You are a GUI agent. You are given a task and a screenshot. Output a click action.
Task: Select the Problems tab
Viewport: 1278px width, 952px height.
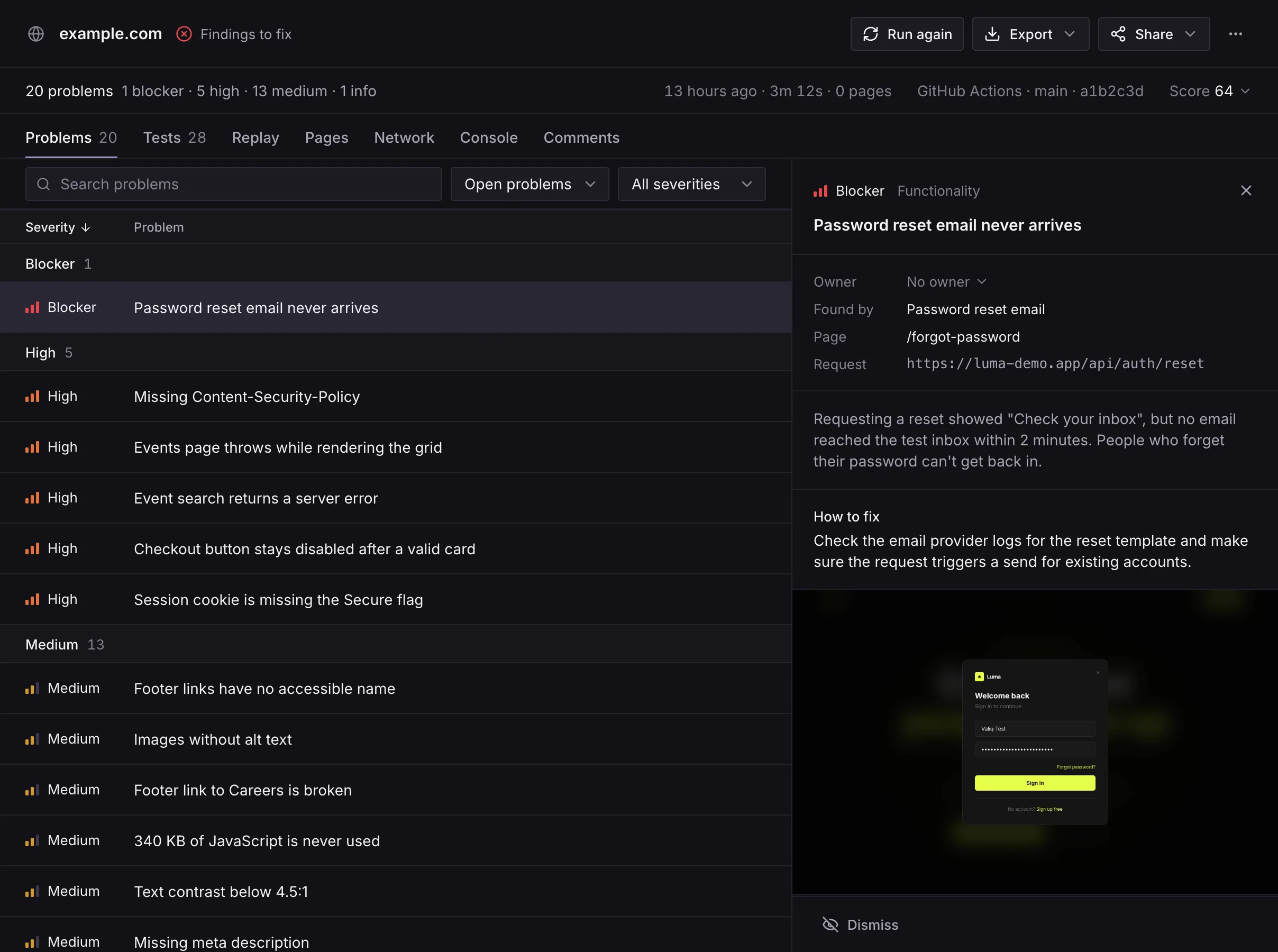(x=71, y=138)
